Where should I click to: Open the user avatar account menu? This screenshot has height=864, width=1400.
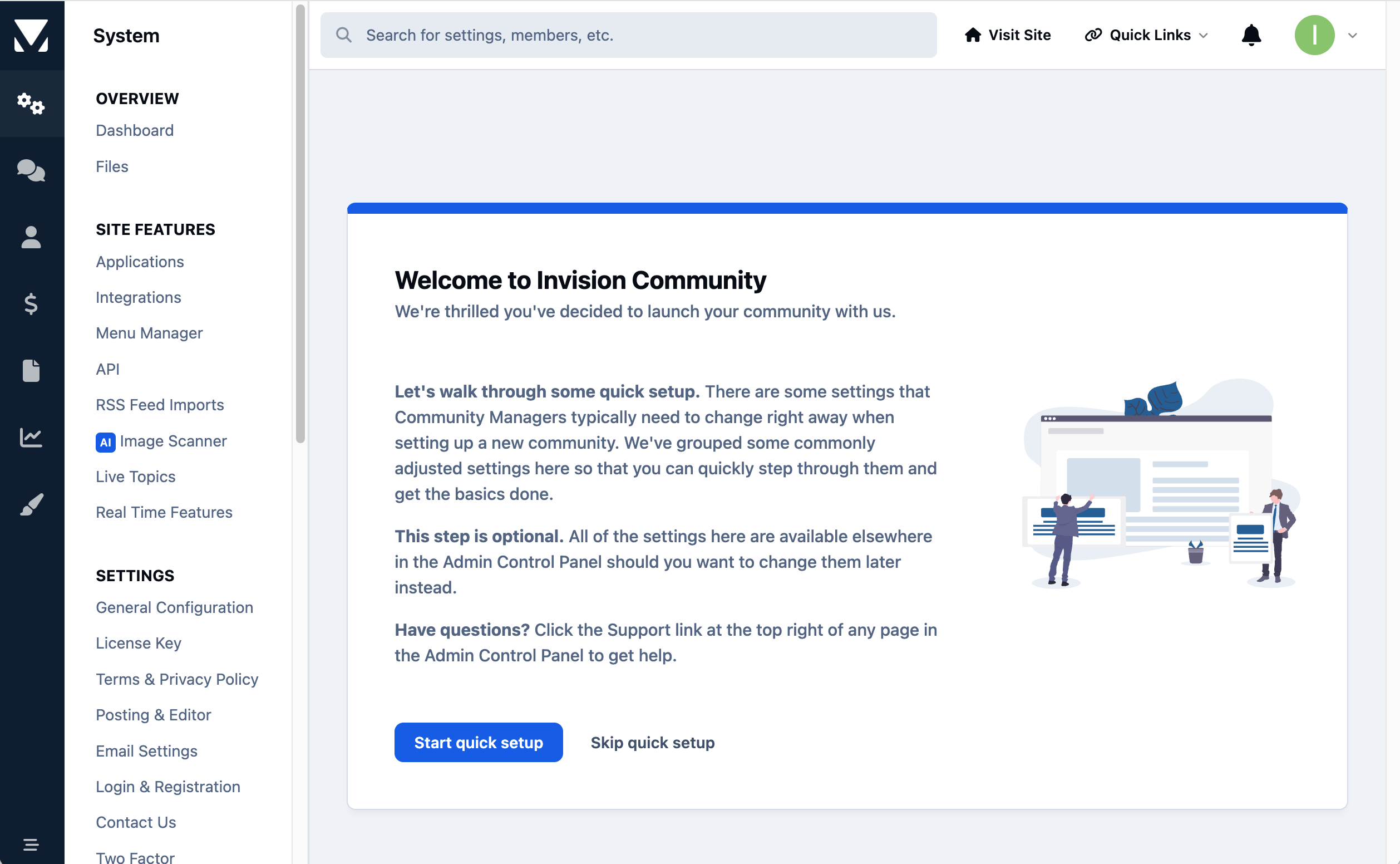click(x=1314, y=36)
